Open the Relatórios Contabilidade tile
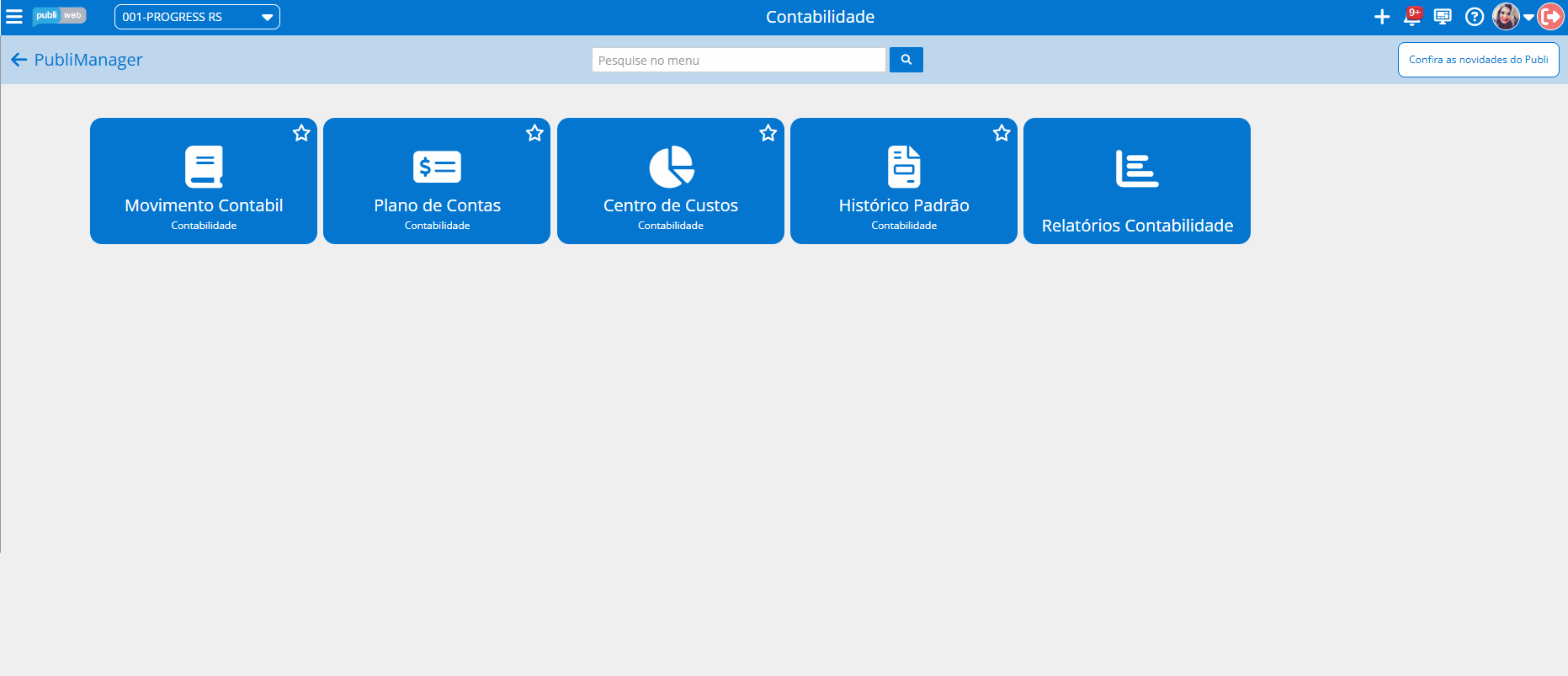1568x676 pixels. (1137, 181)
